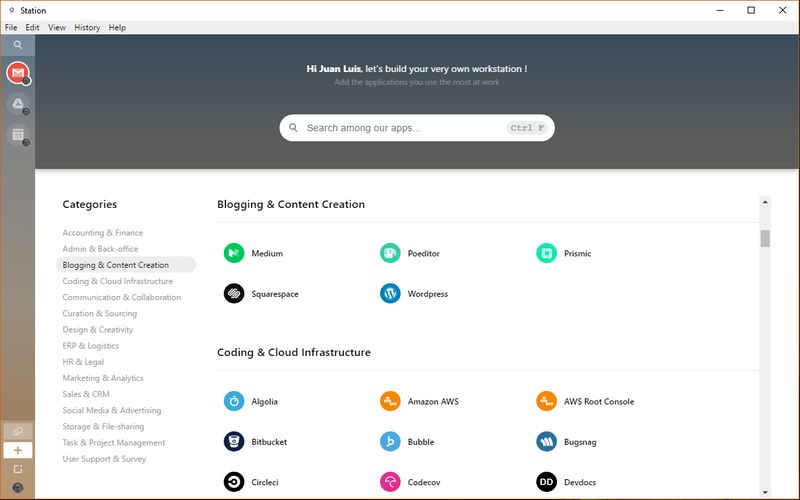Open the History menu
Image resolution: width=800 pixels, height=500 pixels.
coord(87,28)
